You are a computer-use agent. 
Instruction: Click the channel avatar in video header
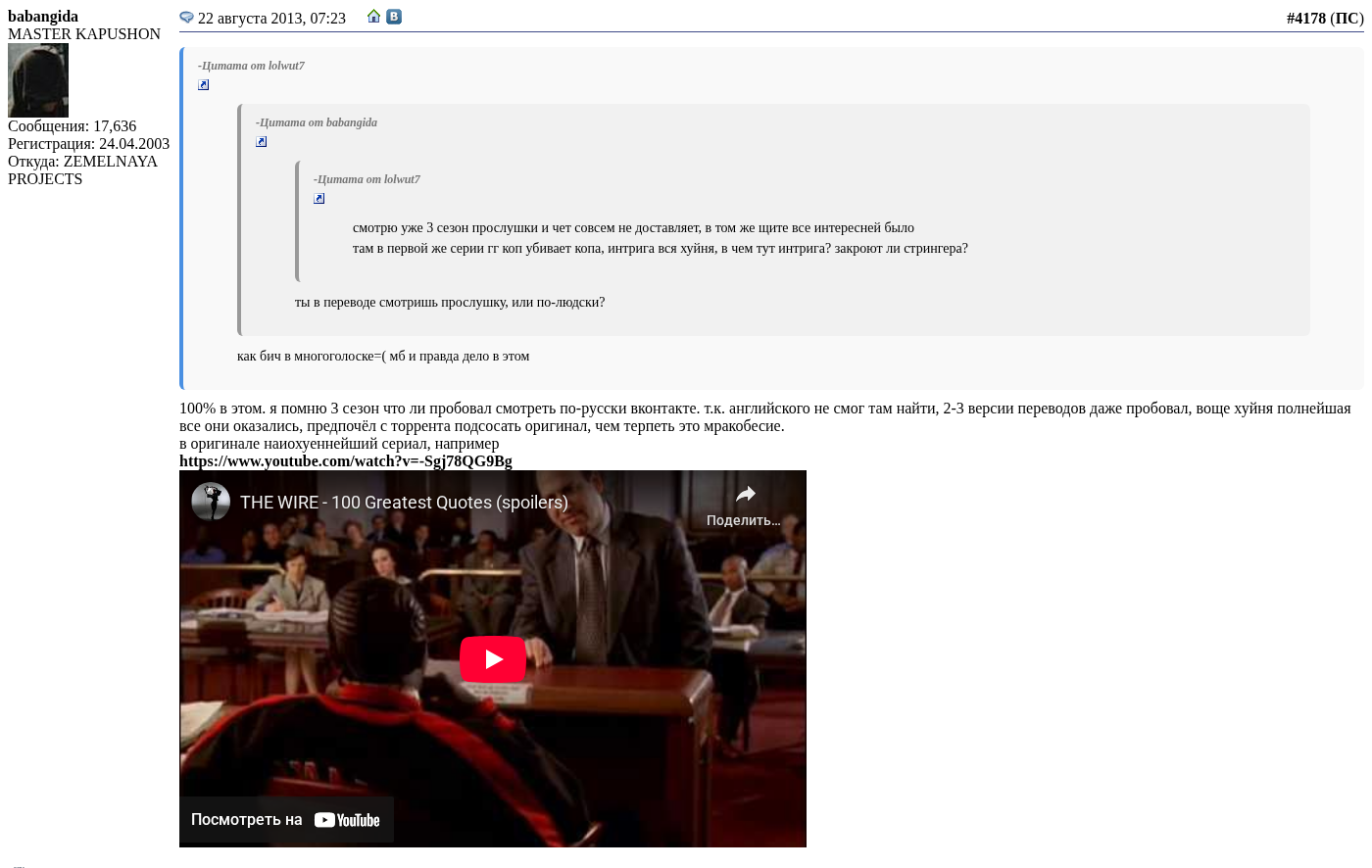click(x=211, y=502)
